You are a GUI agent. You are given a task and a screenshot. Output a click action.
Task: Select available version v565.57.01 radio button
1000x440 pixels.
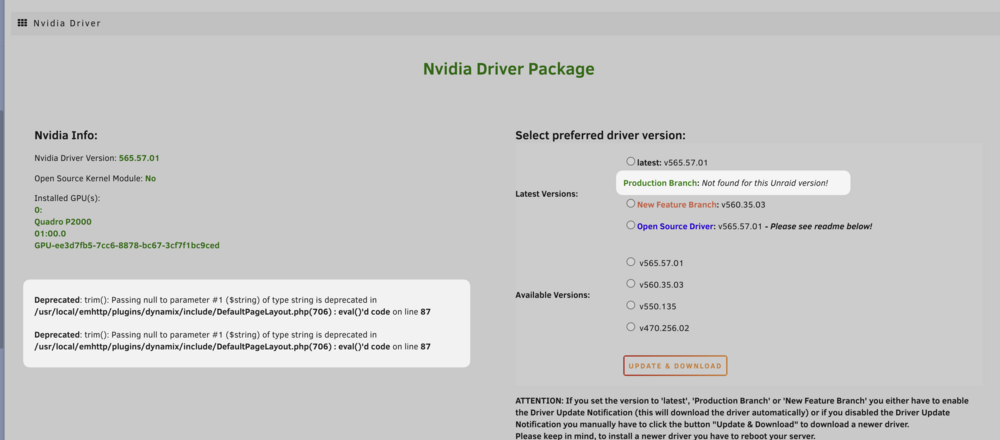[x=631, y=261]
